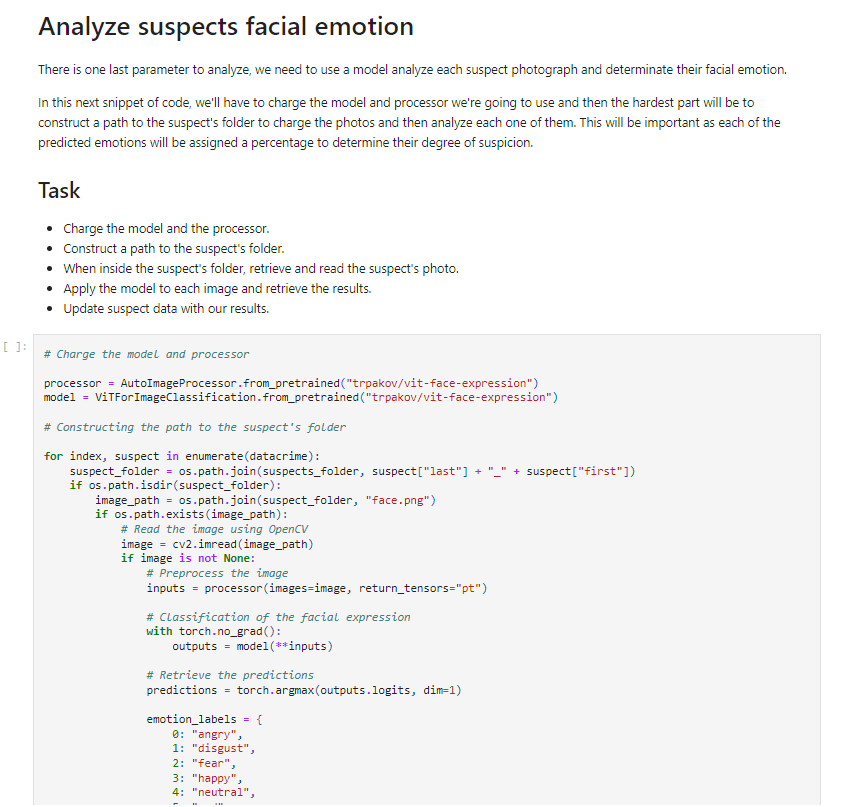The height and width of the screenshot is (807, 843).
Task: Click the 'with torch.no_grad()' line
Action: [x=214, y=631]
